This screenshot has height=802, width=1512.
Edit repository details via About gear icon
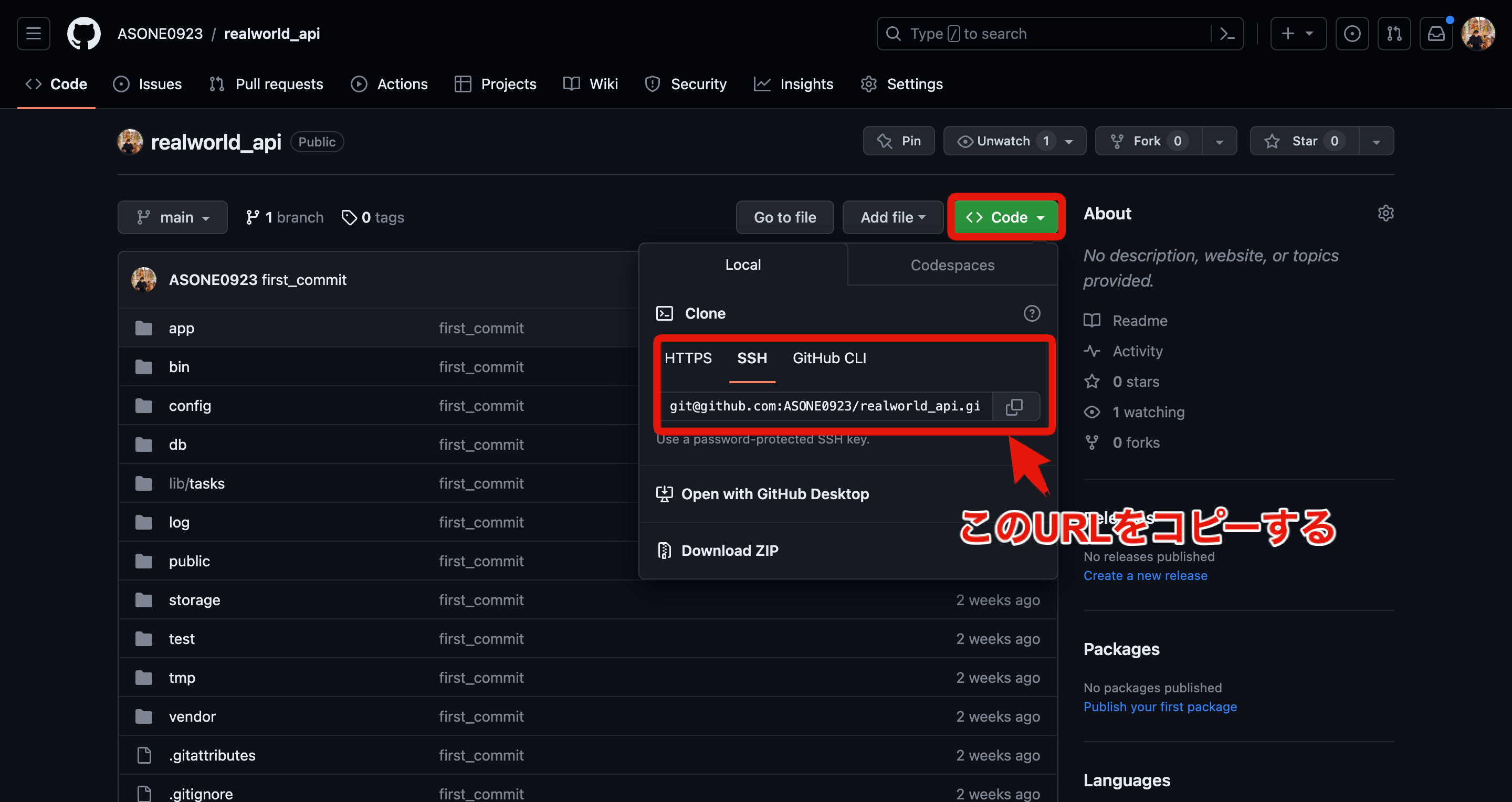pyautogui.click(x=1385, y=214)
